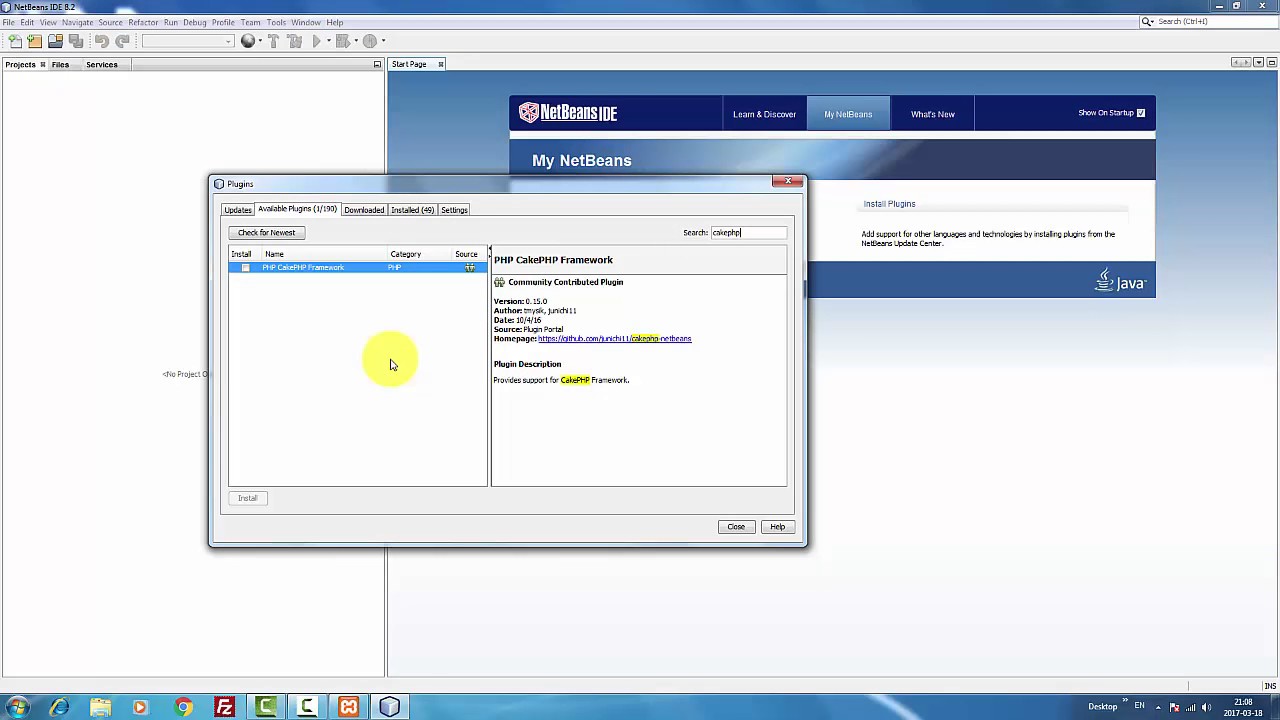This screenshot has height=720, width=1280.
Task: Open media player from the taskbar
Action: click(x=140, y=707)
